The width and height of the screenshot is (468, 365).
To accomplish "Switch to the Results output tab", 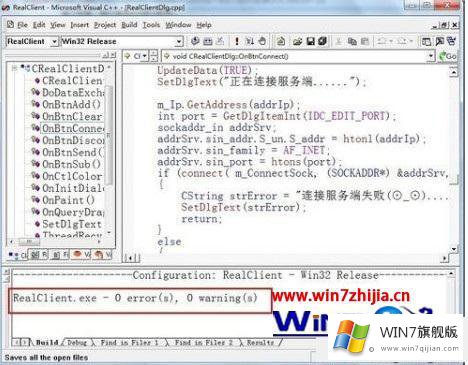I will pos(260,342).
